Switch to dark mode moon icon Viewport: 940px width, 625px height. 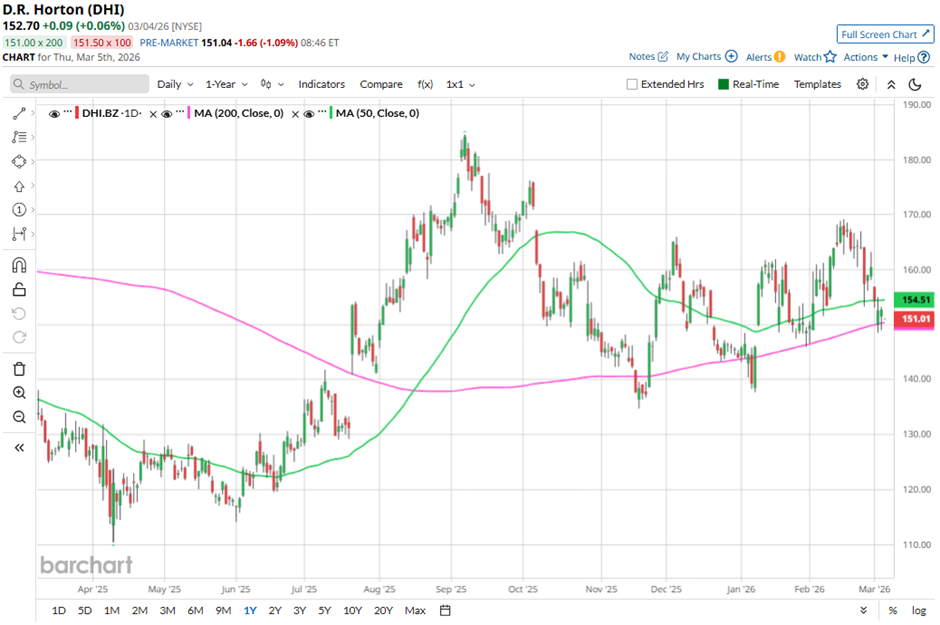coord(915,84)
